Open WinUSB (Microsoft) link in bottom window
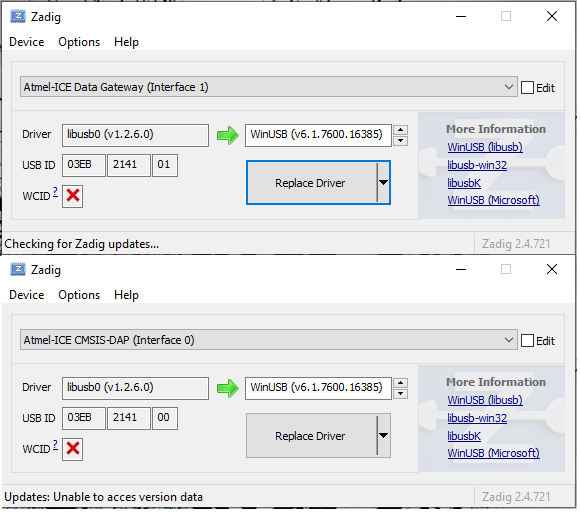 [493, 453]
